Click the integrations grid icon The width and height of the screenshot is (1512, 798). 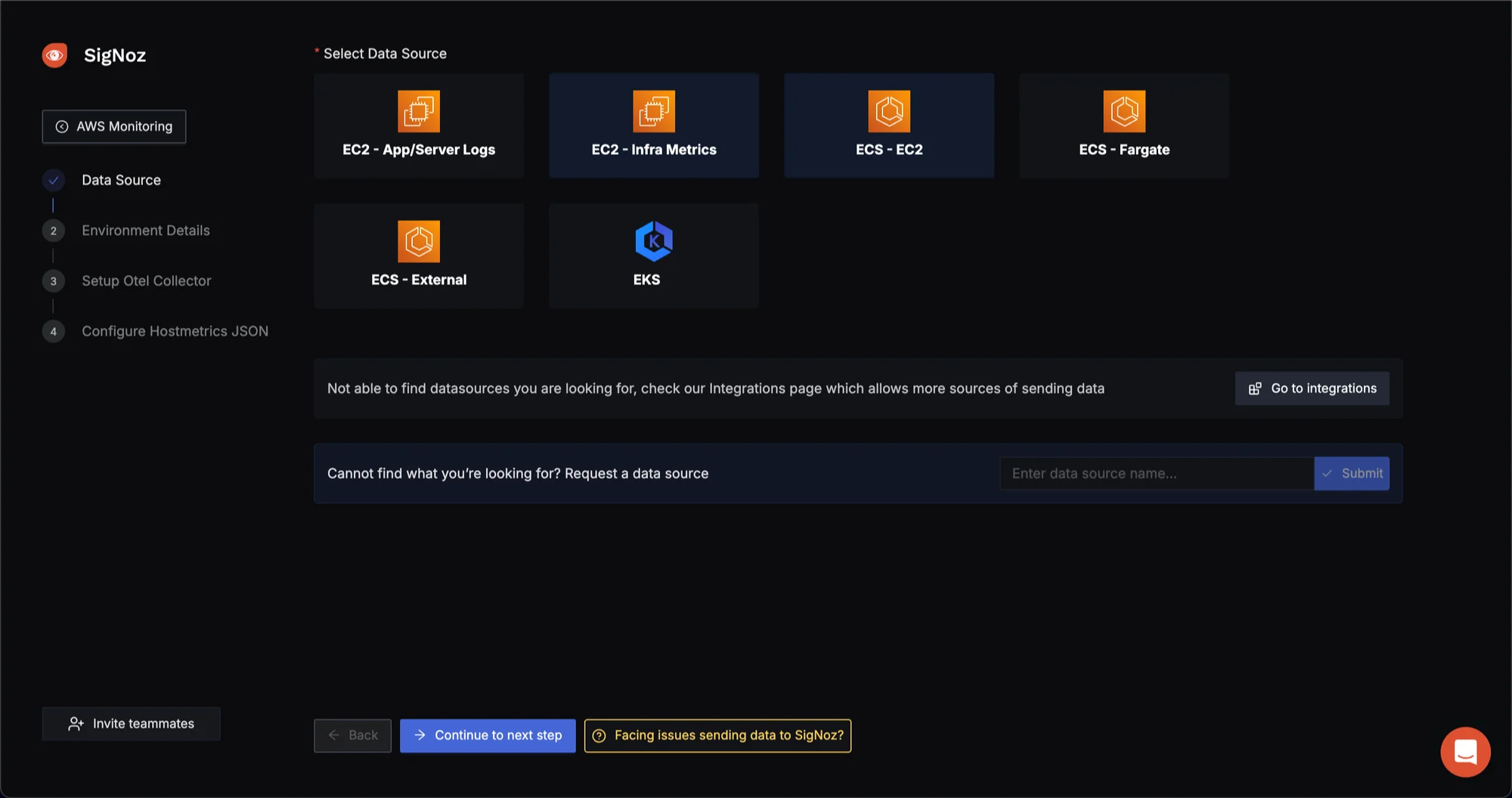[x=1255, y=388]
